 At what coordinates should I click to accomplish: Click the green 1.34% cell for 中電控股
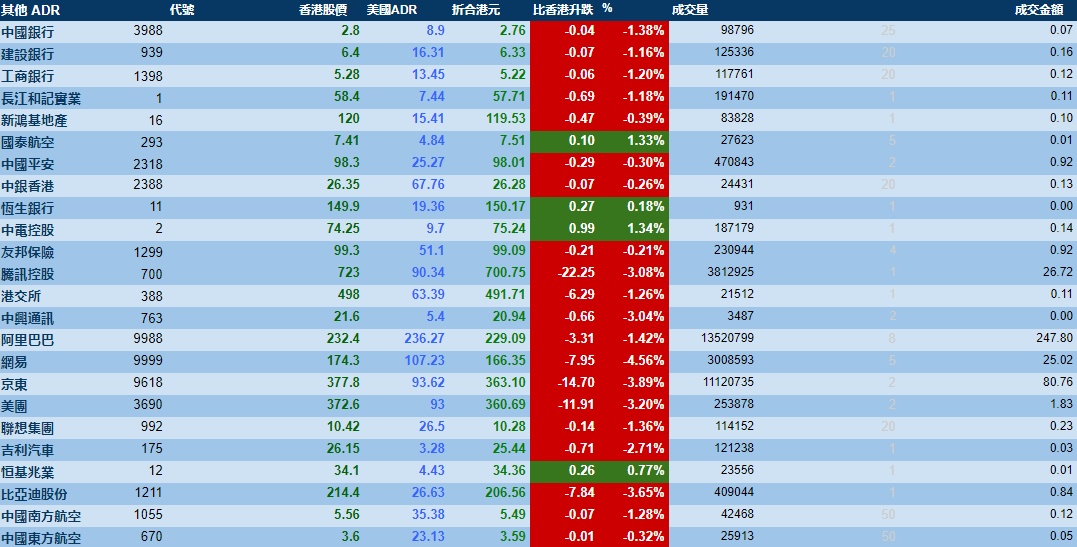tap(642, 229)
